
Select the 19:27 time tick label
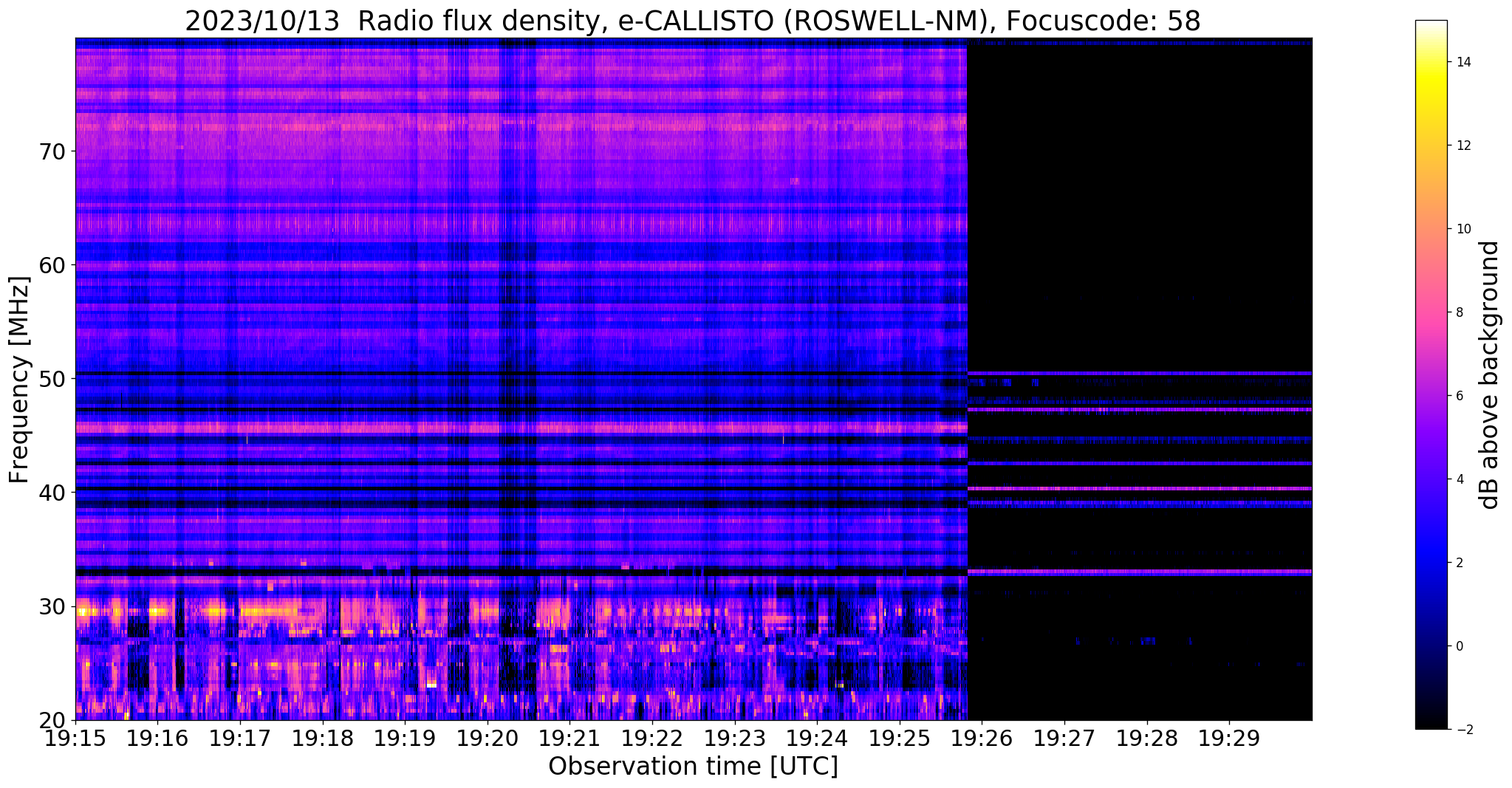1064,738
